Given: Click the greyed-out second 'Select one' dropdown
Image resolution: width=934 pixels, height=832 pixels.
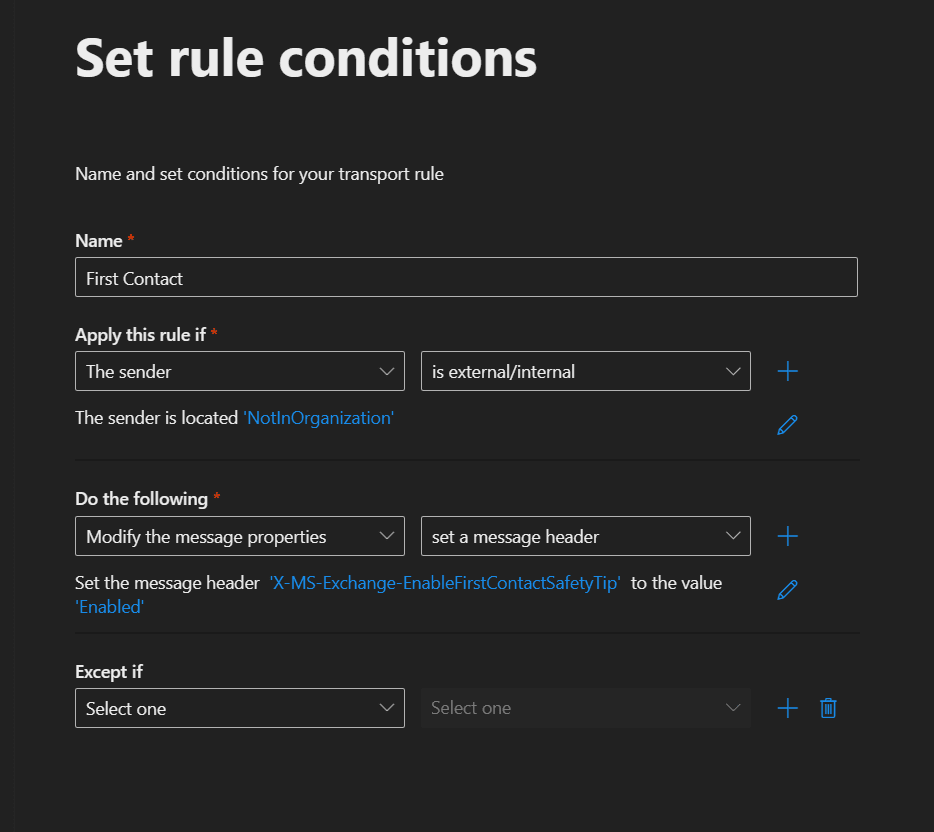Looking at the screenshot, I should click(x=585, y=708).
